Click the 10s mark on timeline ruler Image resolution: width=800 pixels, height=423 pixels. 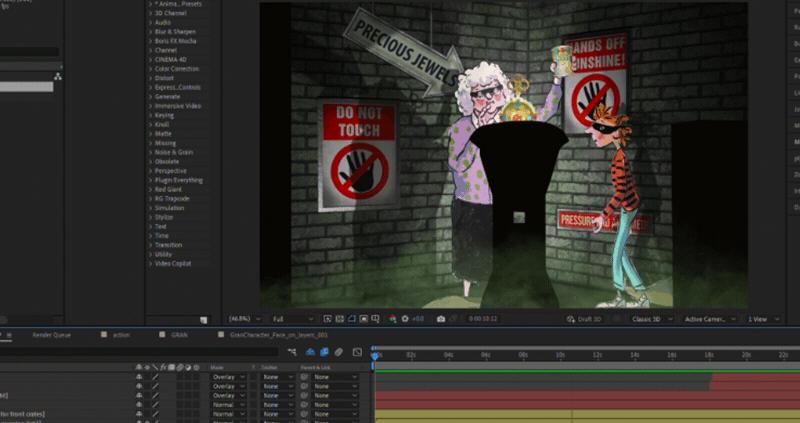pyautogui.click(x=560, y=354)
